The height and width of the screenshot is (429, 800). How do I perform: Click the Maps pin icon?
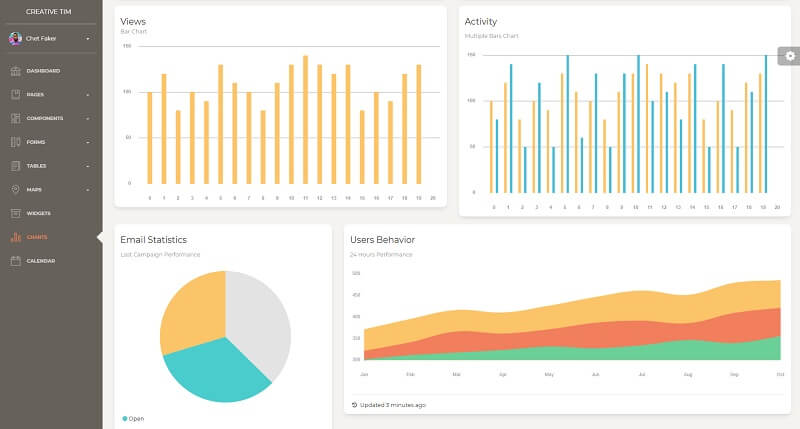15,189
